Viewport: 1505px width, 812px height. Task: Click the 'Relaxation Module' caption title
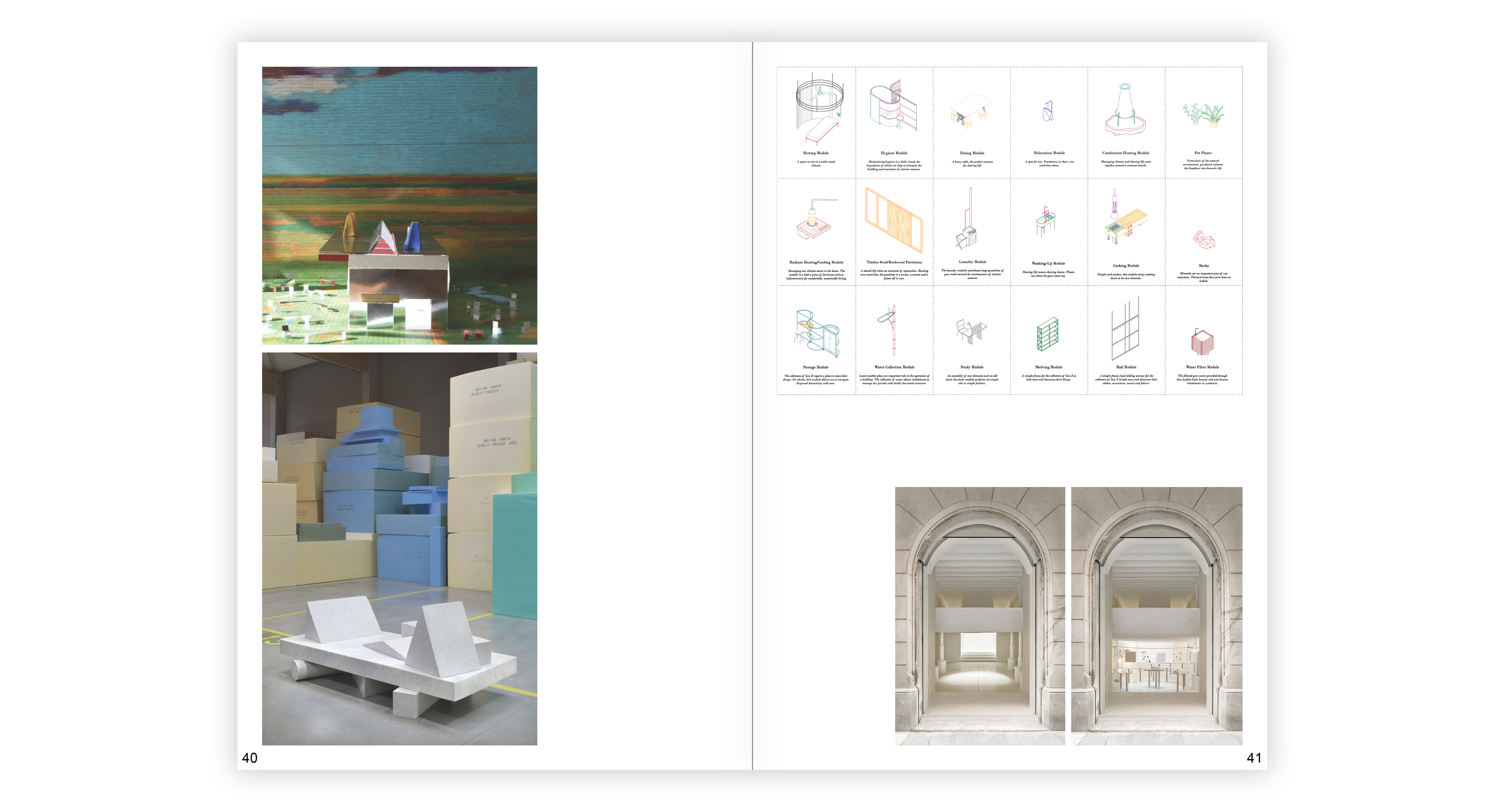1049,153
